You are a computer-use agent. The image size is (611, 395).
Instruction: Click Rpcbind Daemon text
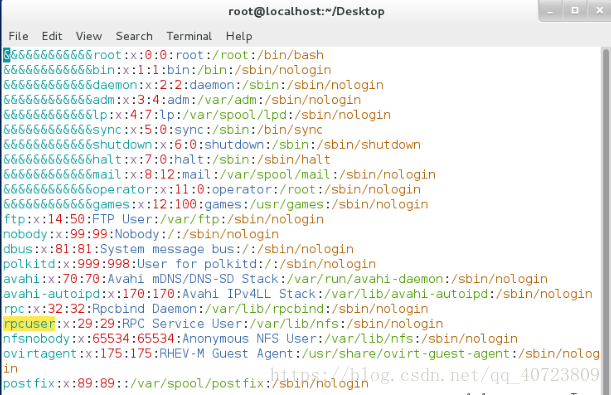[145, 309]
